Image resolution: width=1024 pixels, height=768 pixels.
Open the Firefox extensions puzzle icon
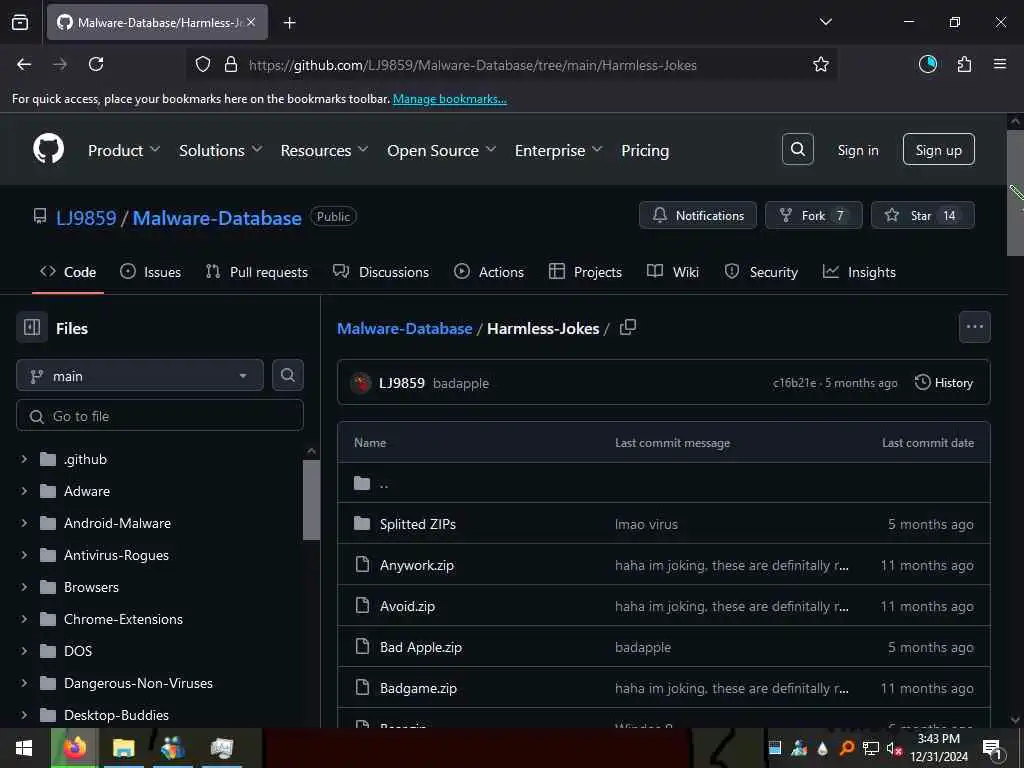[964, 64]
